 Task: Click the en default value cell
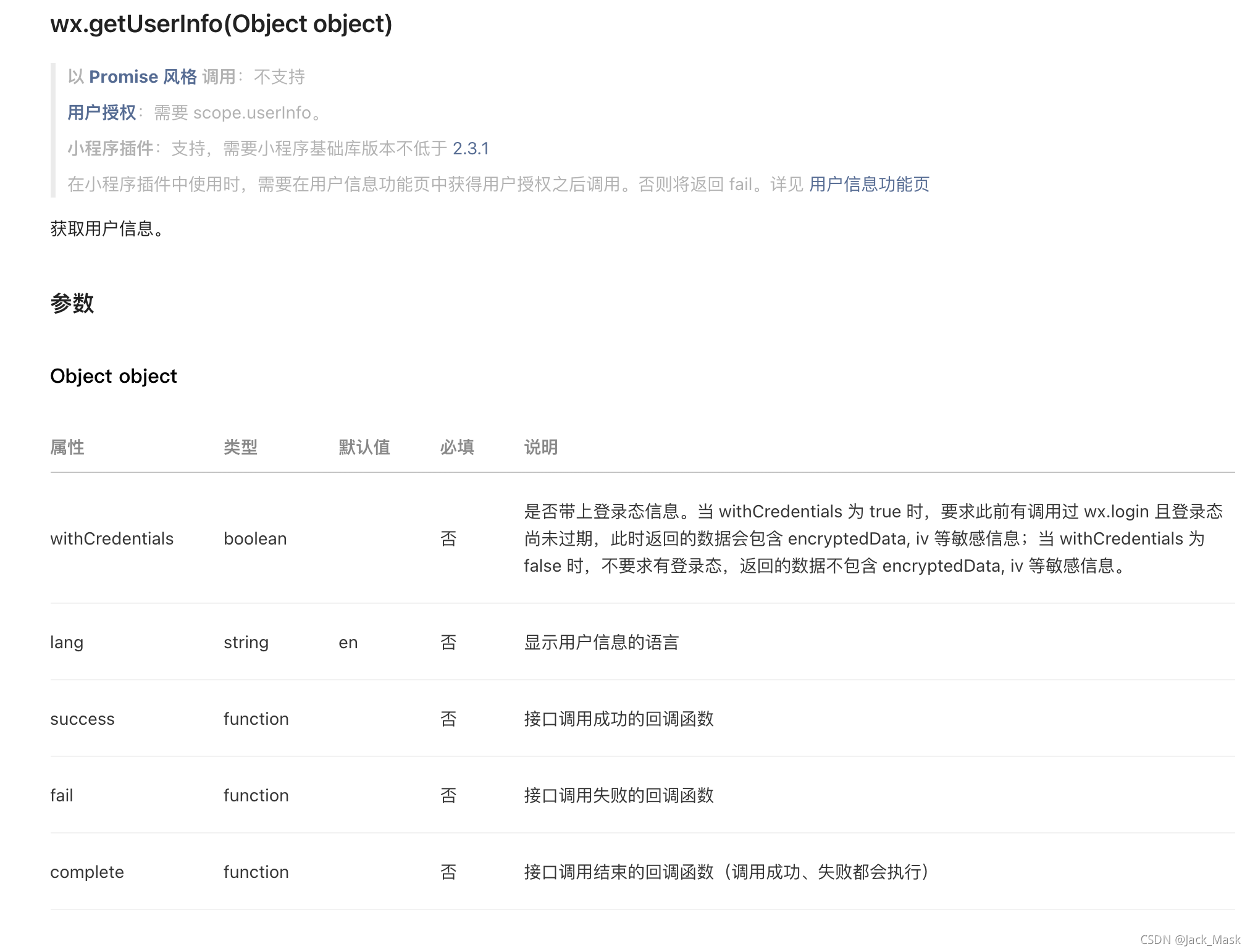pos(349,642)
